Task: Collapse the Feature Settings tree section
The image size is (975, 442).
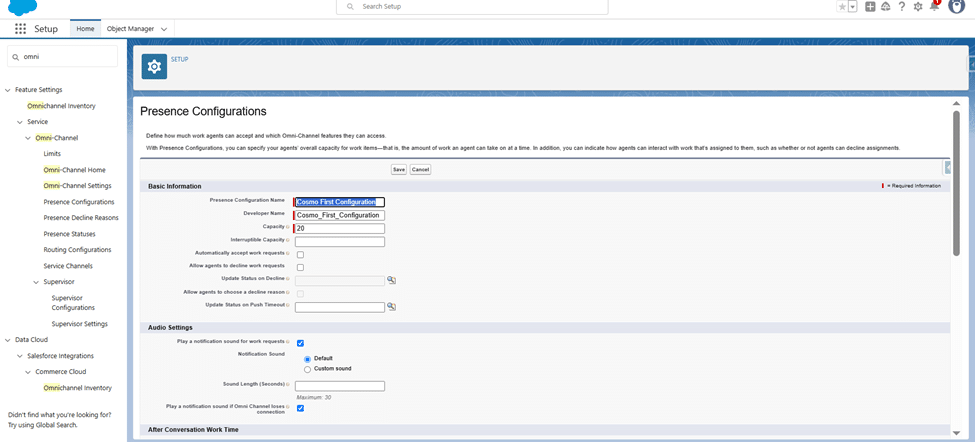Action: tap(8, 90)
